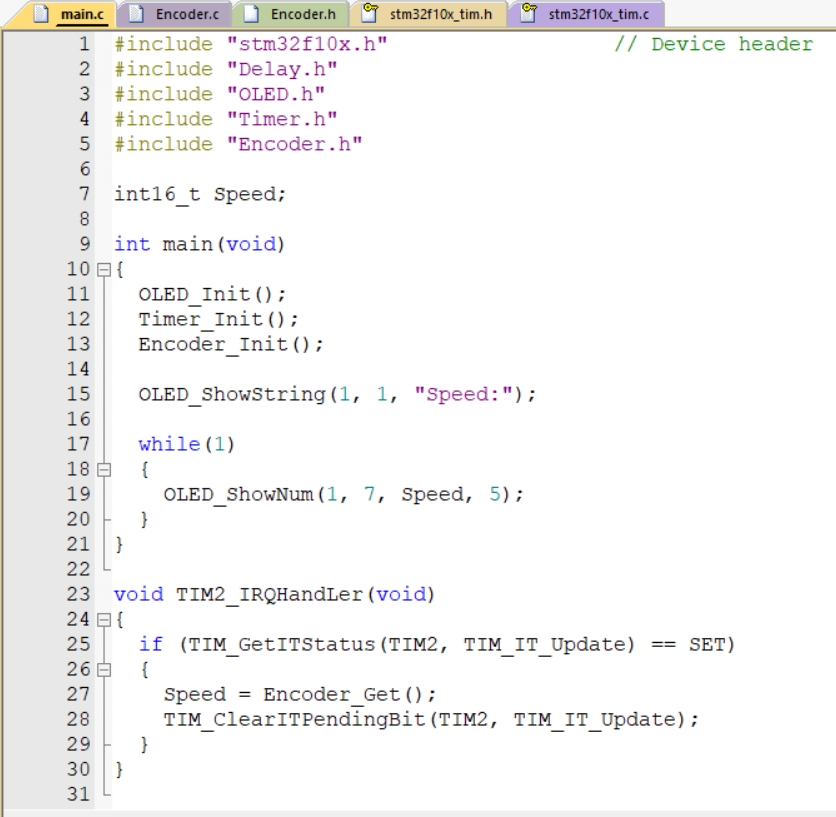
Task: Click the SET keyword on line 25
Action: [706, 644]
